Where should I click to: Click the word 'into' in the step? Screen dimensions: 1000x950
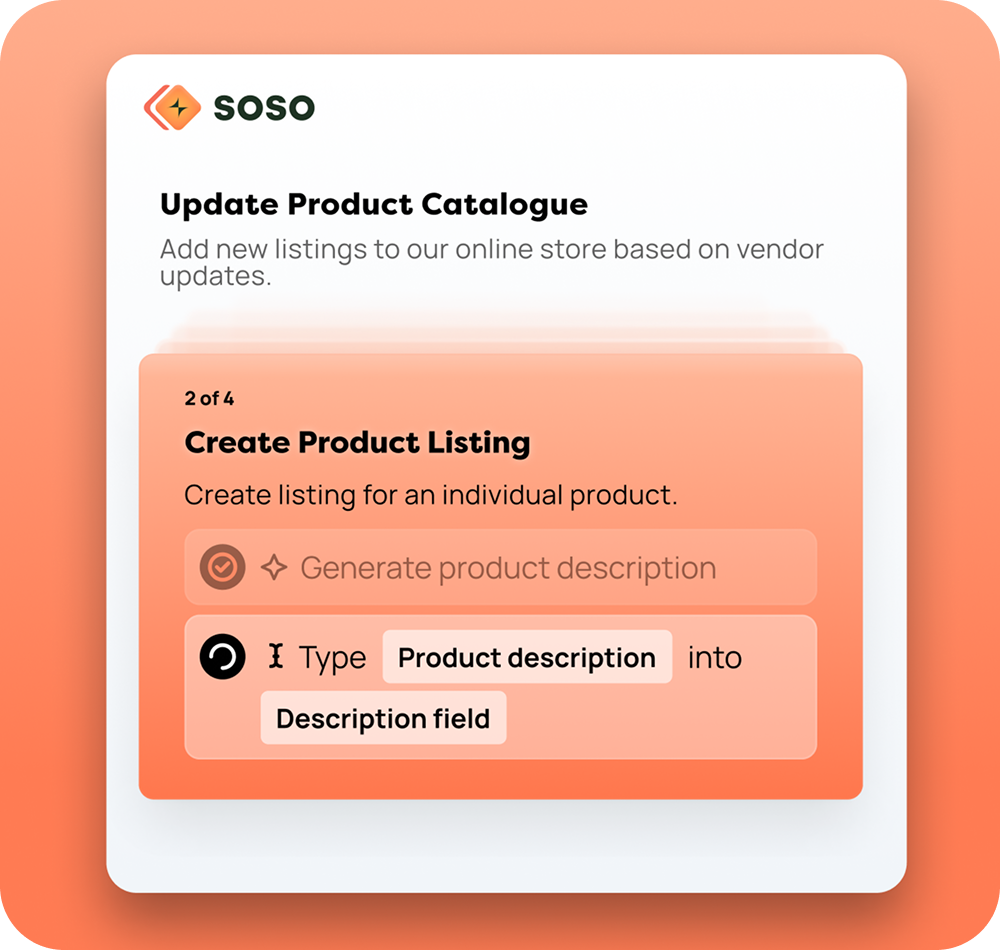(714, 658)
